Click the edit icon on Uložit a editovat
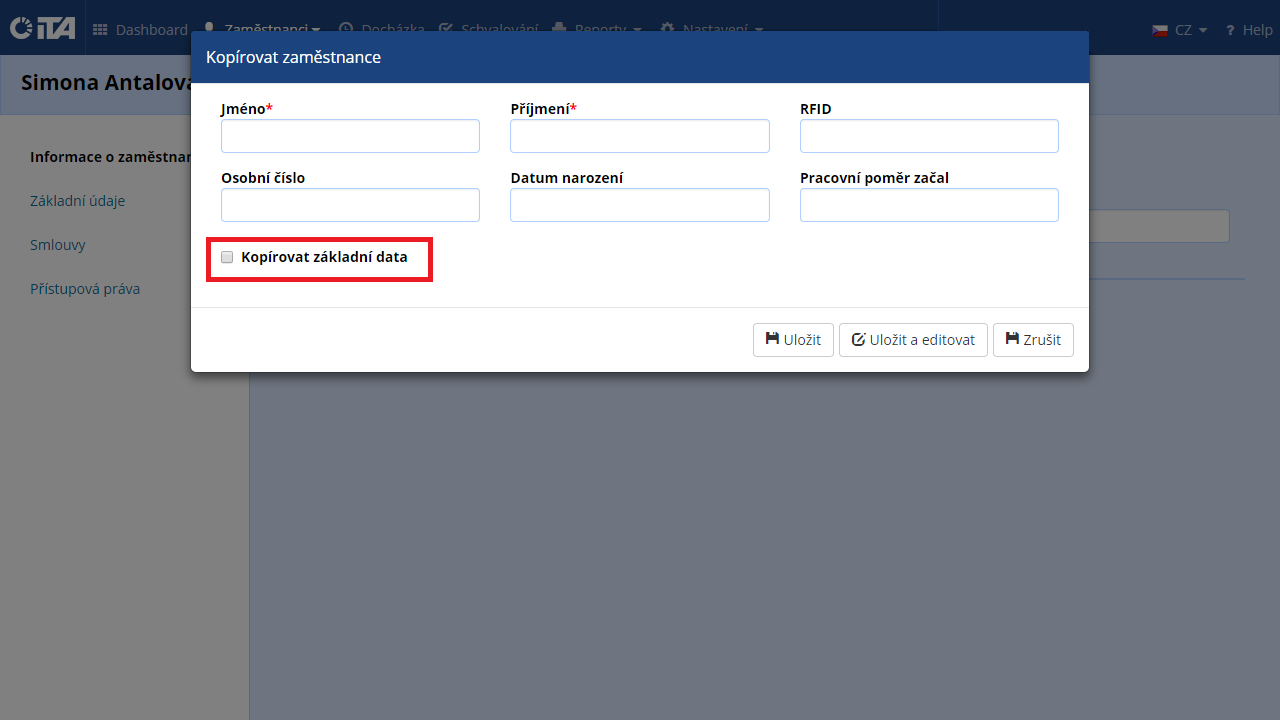The image size is (1280, 720). [858, 340]
